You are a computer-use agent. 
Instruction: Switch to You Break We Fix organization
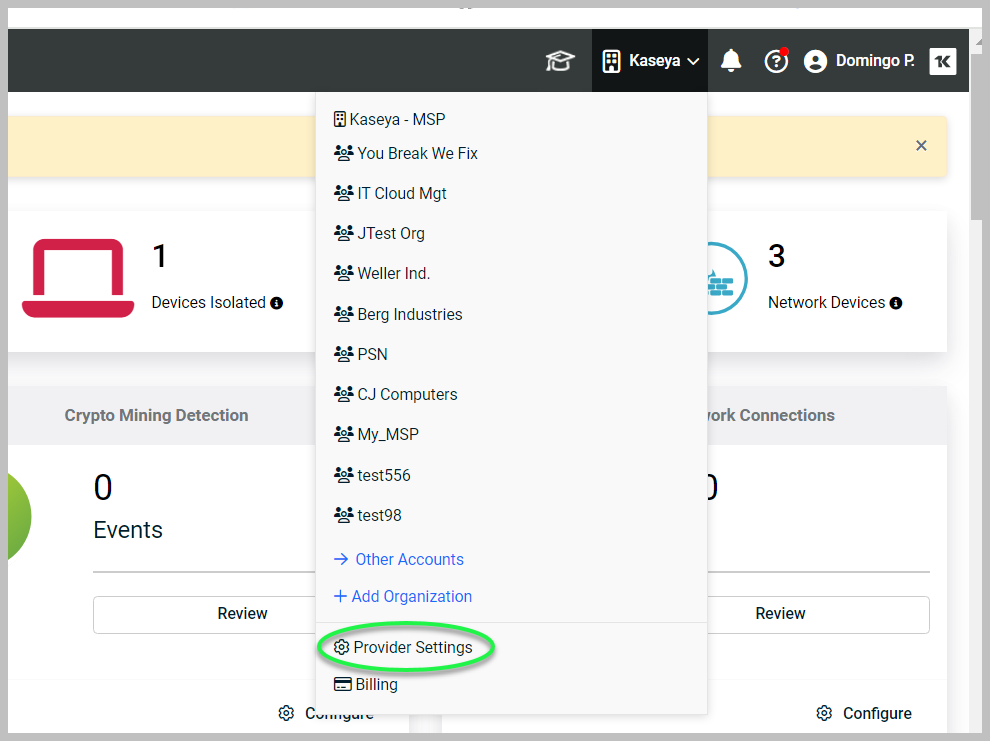(x=405, y=153)
